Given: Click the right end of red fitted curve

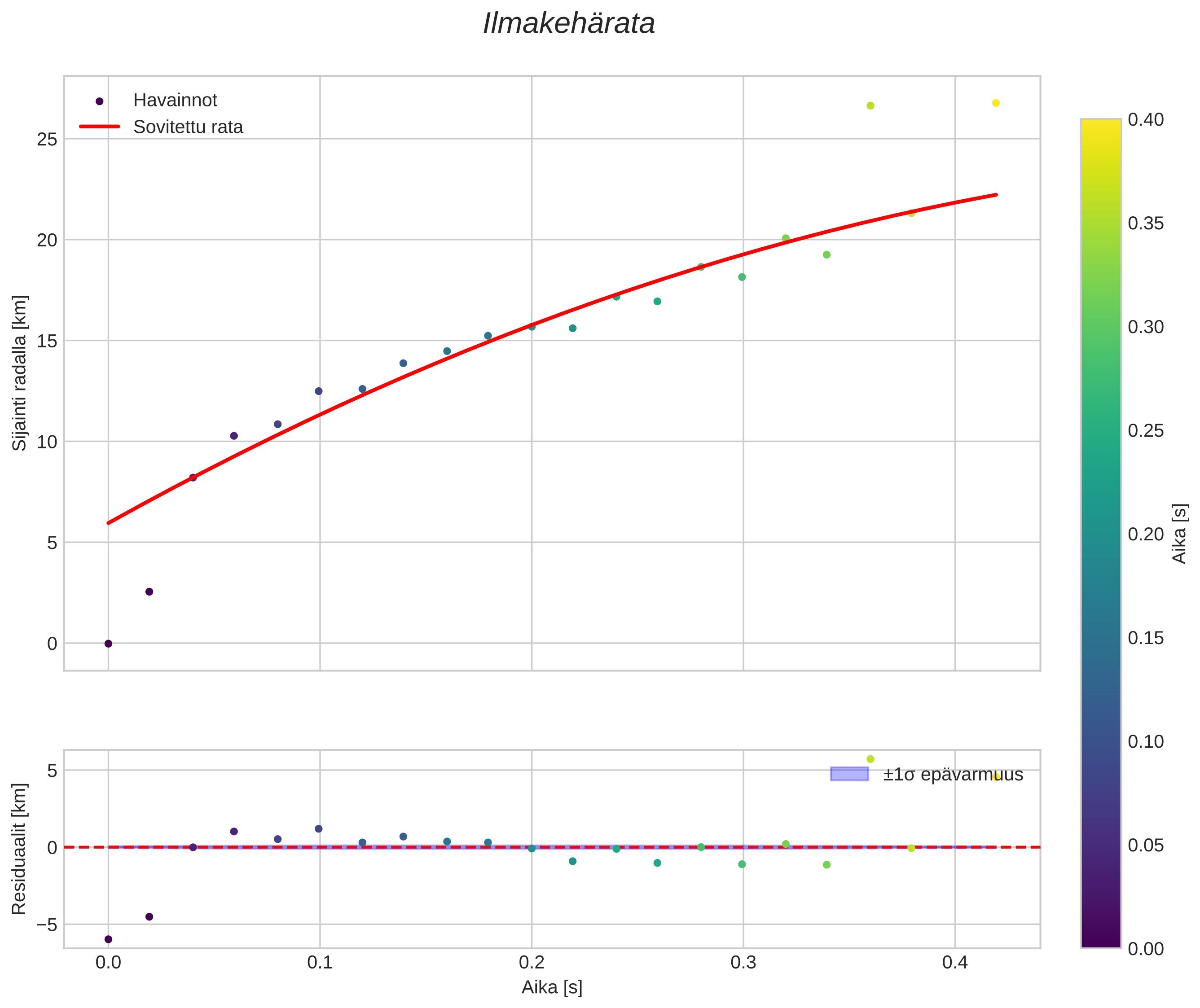Looking at the screenshot, I should point(995,195).
